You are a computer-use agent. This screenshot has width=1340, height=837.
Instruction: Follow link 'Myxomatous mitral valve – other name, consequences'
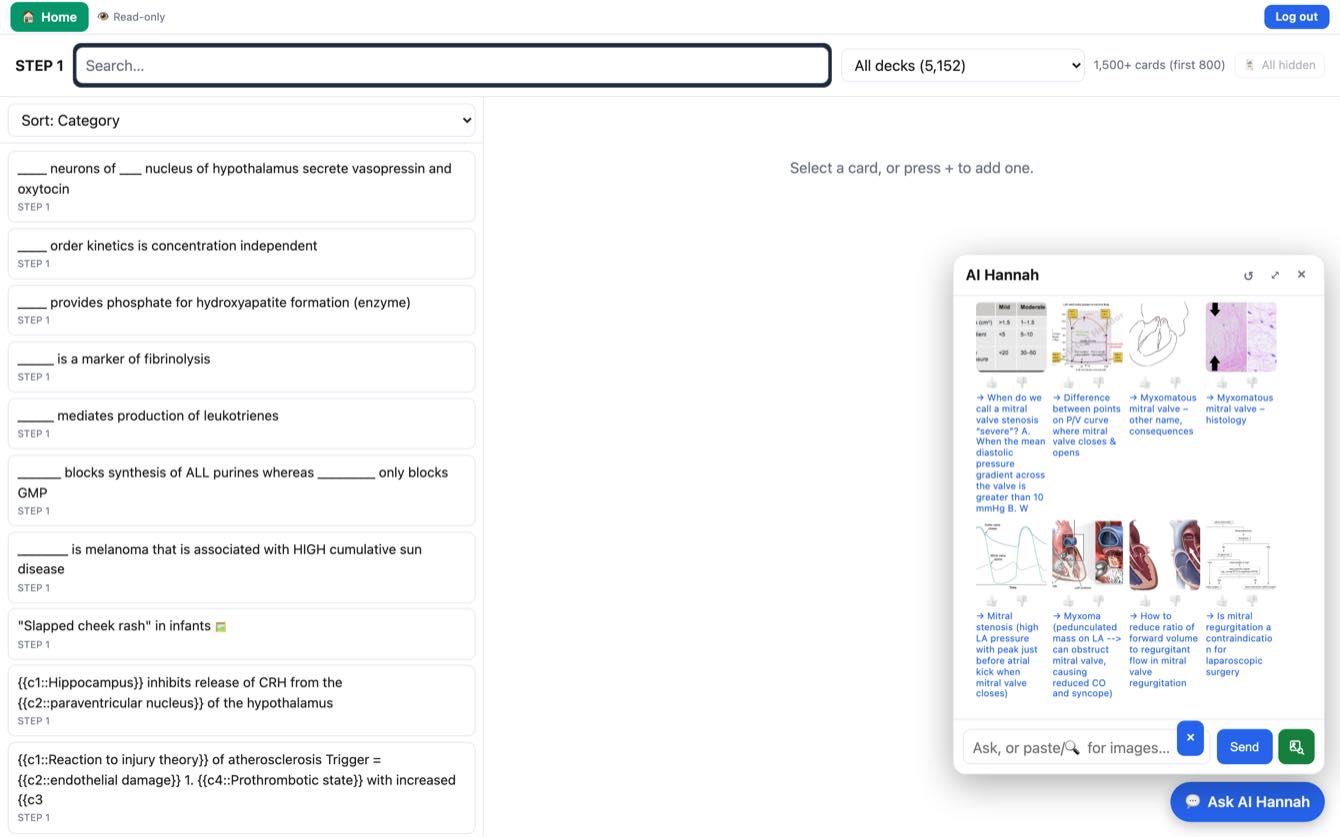click(1163, 414)
